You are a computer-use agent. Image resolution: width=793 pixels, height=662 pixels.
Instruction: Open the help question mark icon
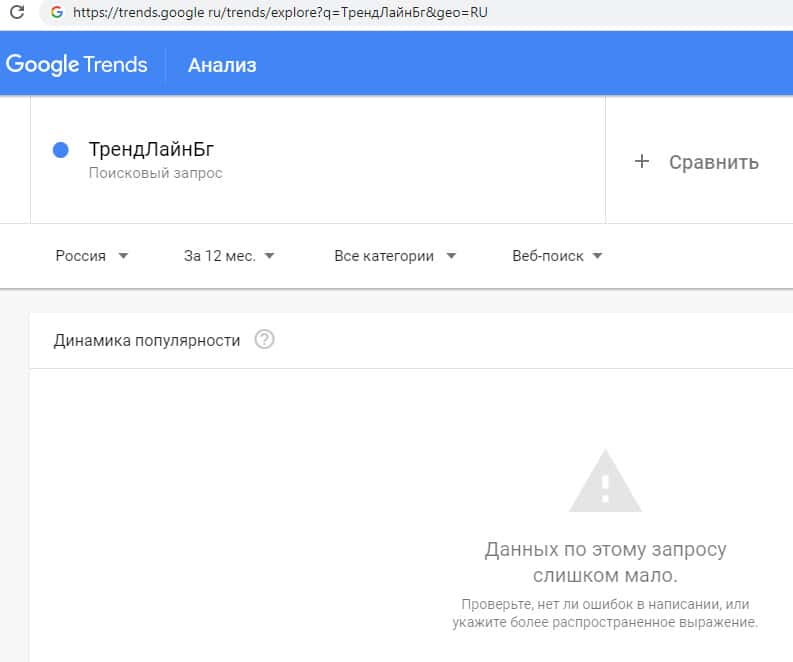[x=264, y=340]
